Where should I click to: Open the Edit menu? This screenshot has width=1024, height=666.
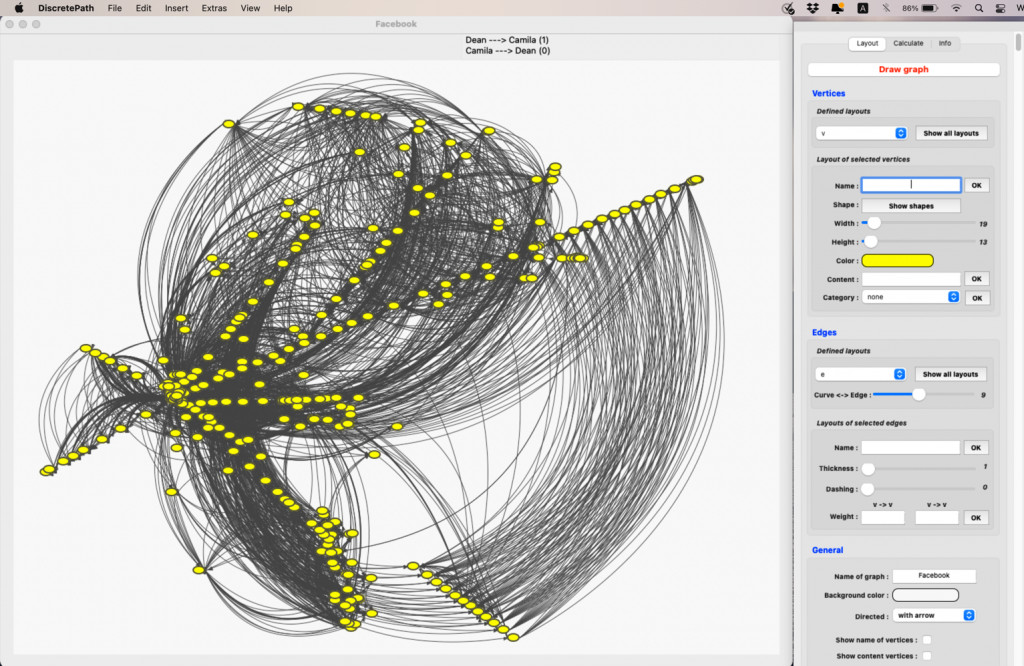[x=144, y=8]
